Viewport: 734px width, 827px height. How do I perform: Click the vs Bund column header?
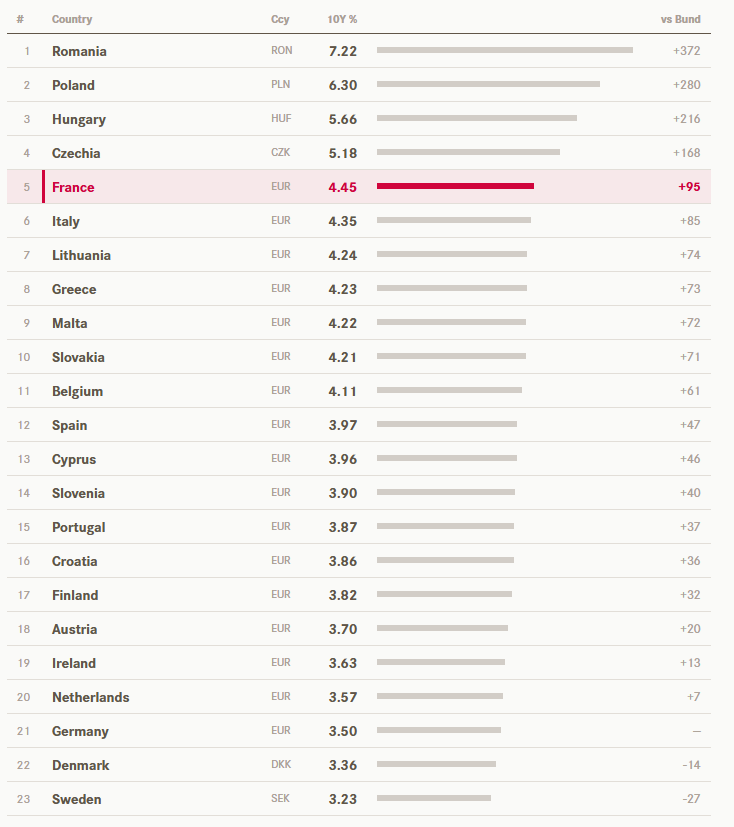tap(680, 20)
